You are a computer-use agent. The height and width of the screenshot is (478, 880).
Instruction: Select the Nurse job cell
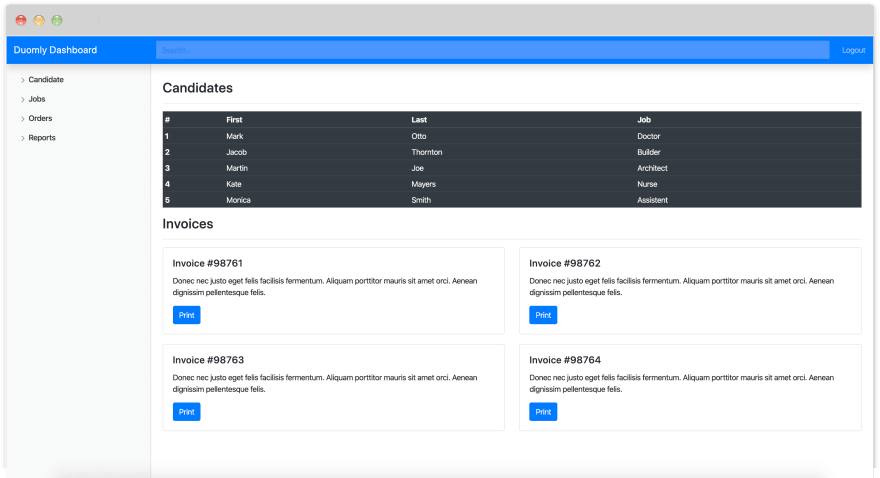647,184
